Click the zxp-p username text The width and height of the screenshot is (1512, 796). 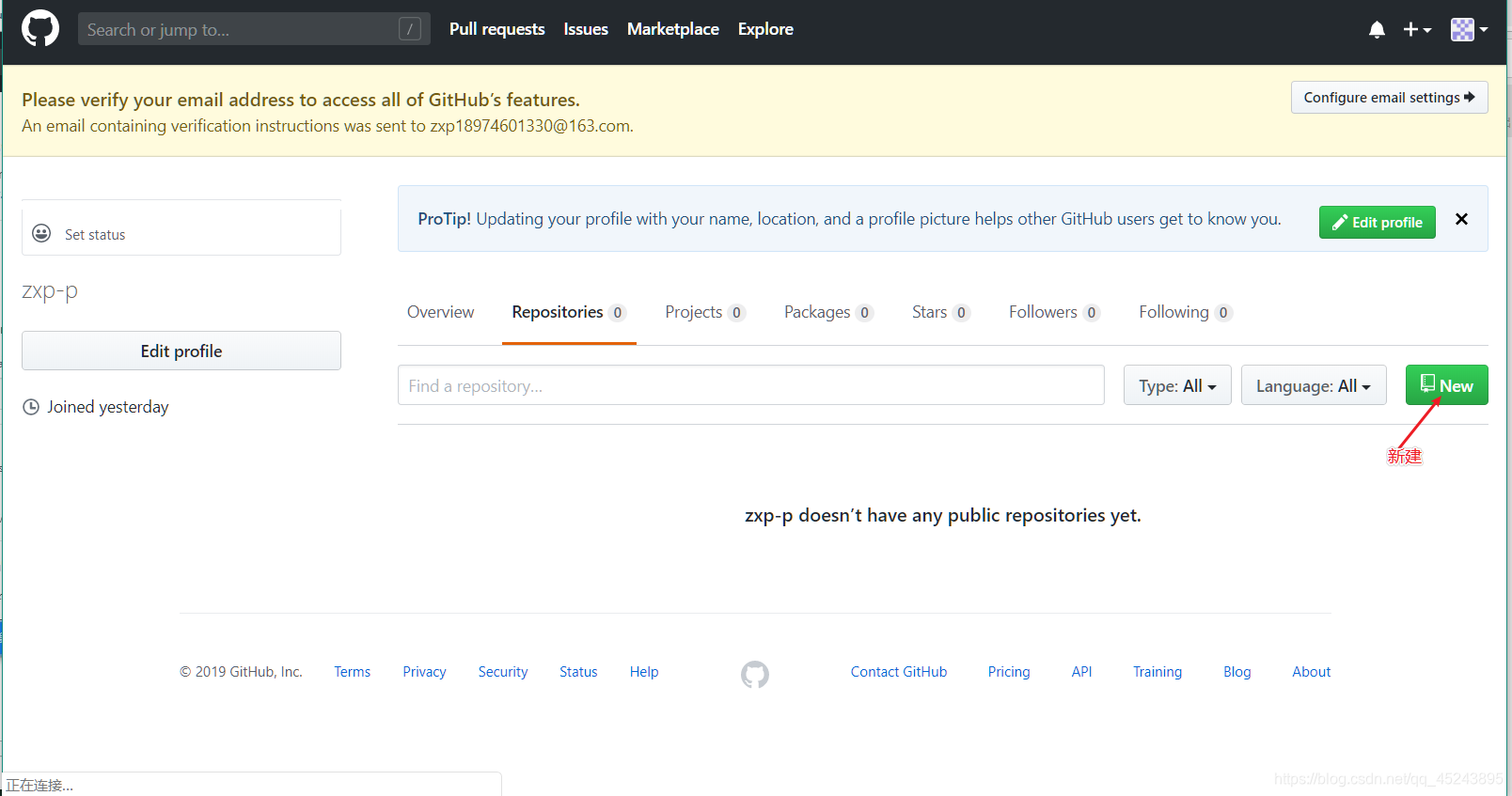click(x=50, y=291)
